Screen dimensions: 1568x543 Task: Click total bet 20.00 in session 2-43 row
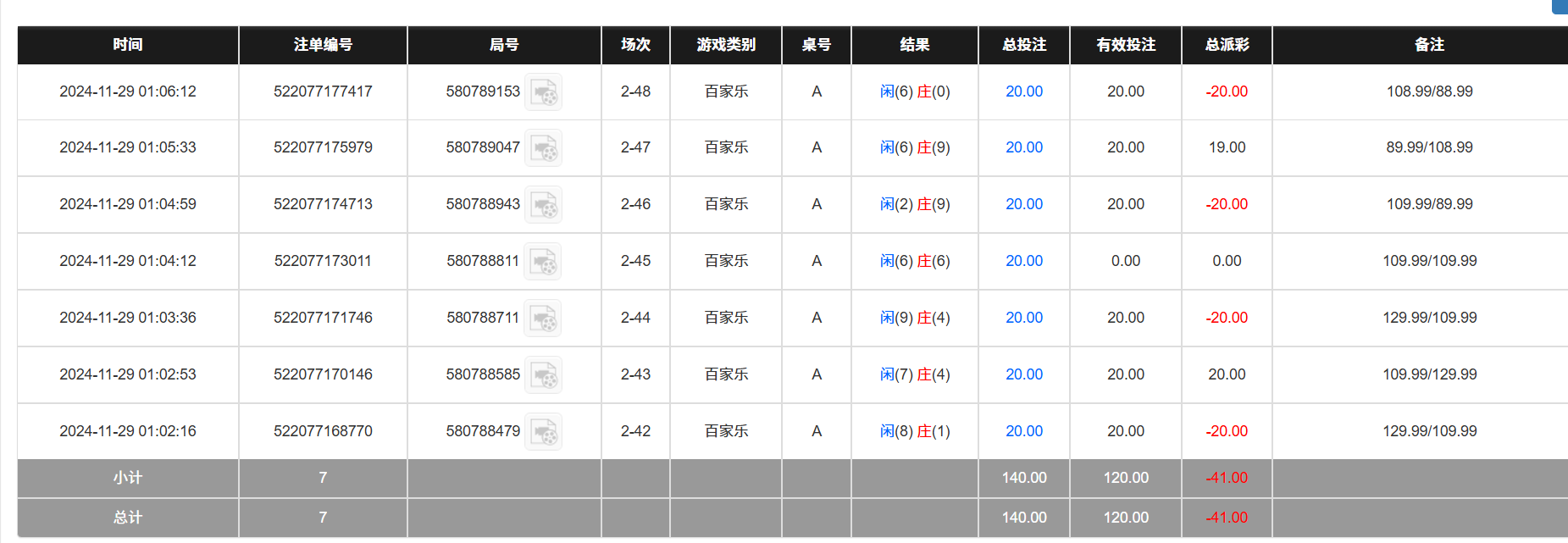(1023, 374)
